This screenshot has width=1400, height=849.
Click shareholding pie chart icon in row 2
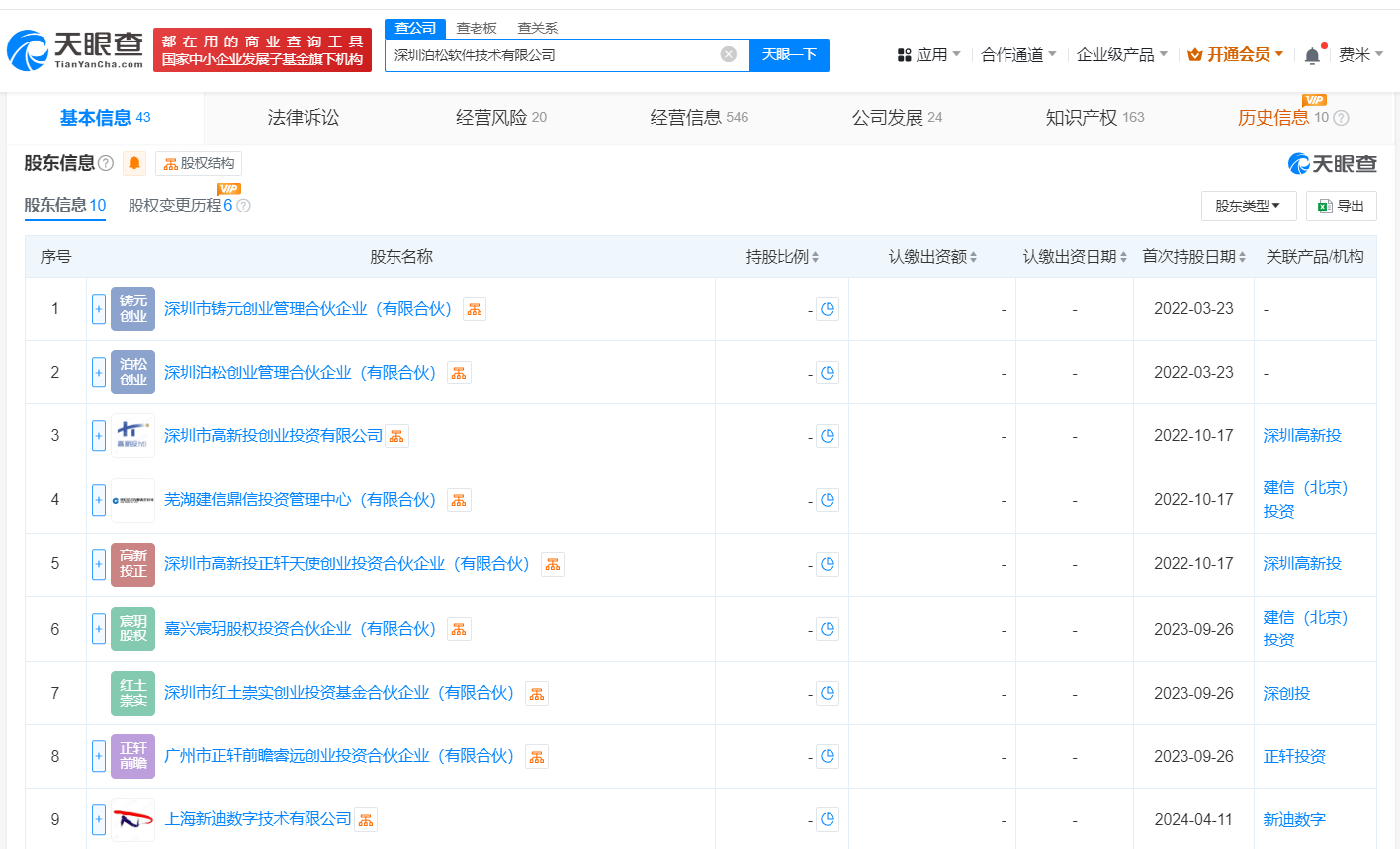point(828,373)
